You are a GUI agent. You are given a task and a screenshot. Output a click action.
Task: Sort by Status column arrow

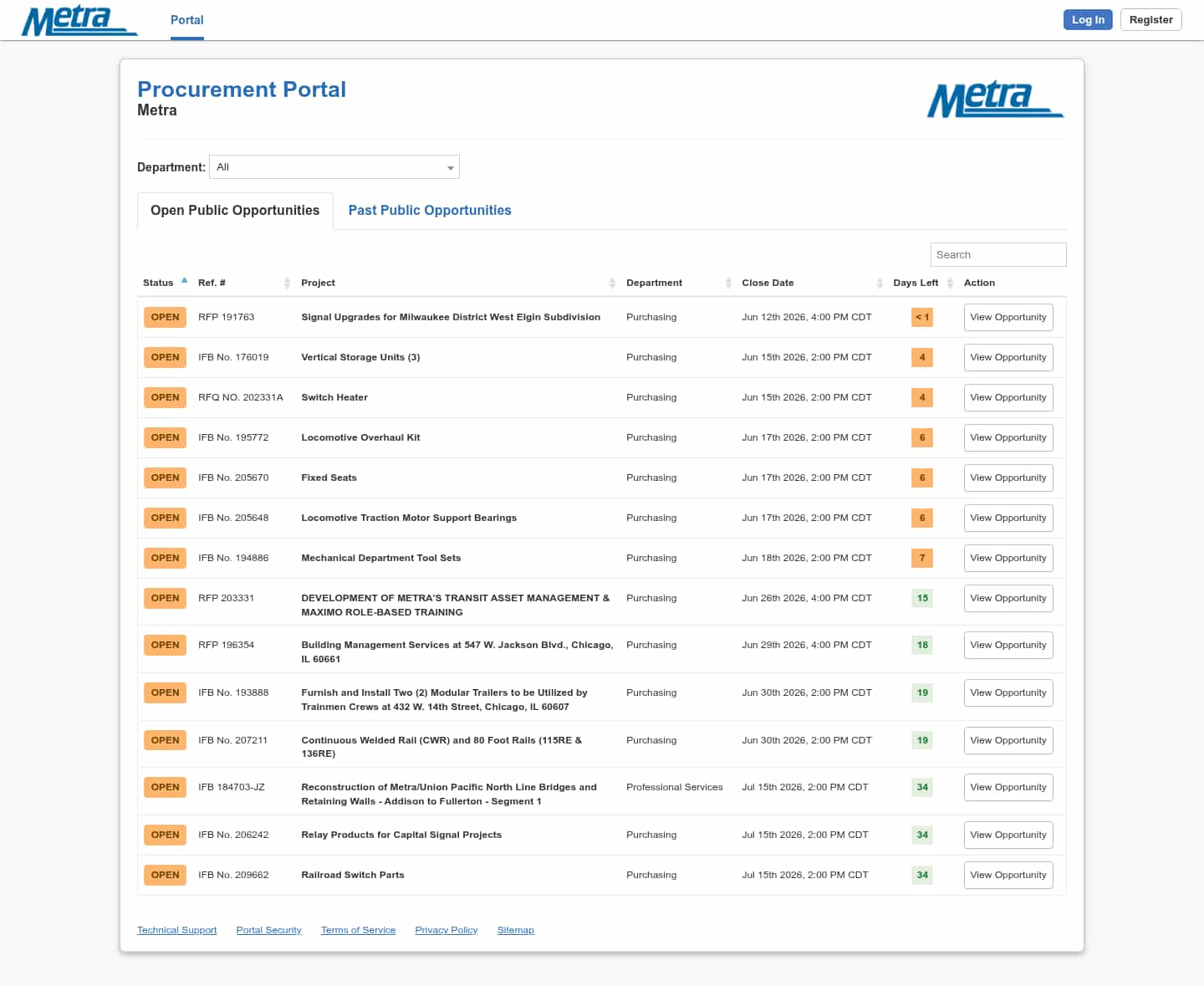pyautogui.click(x=184, y=281)
